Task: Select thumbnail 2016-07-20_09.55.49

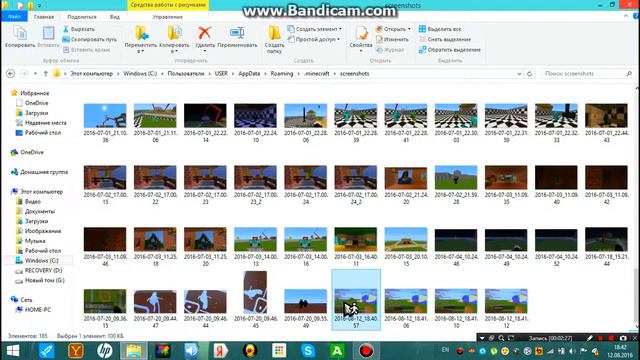Action: tap(306, 309)
